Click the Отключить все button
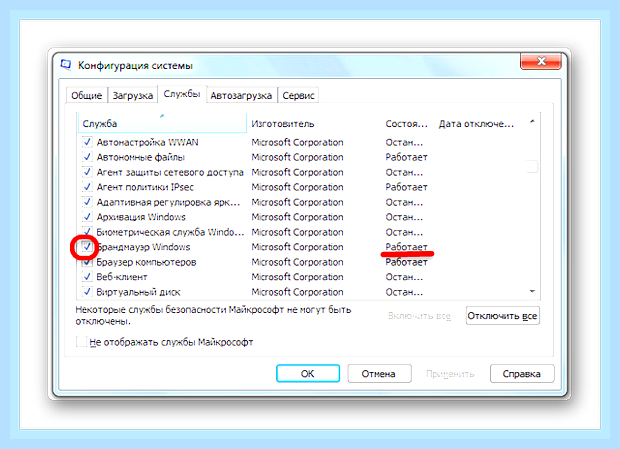Screen dimensions: 620x449 [503, 316]
